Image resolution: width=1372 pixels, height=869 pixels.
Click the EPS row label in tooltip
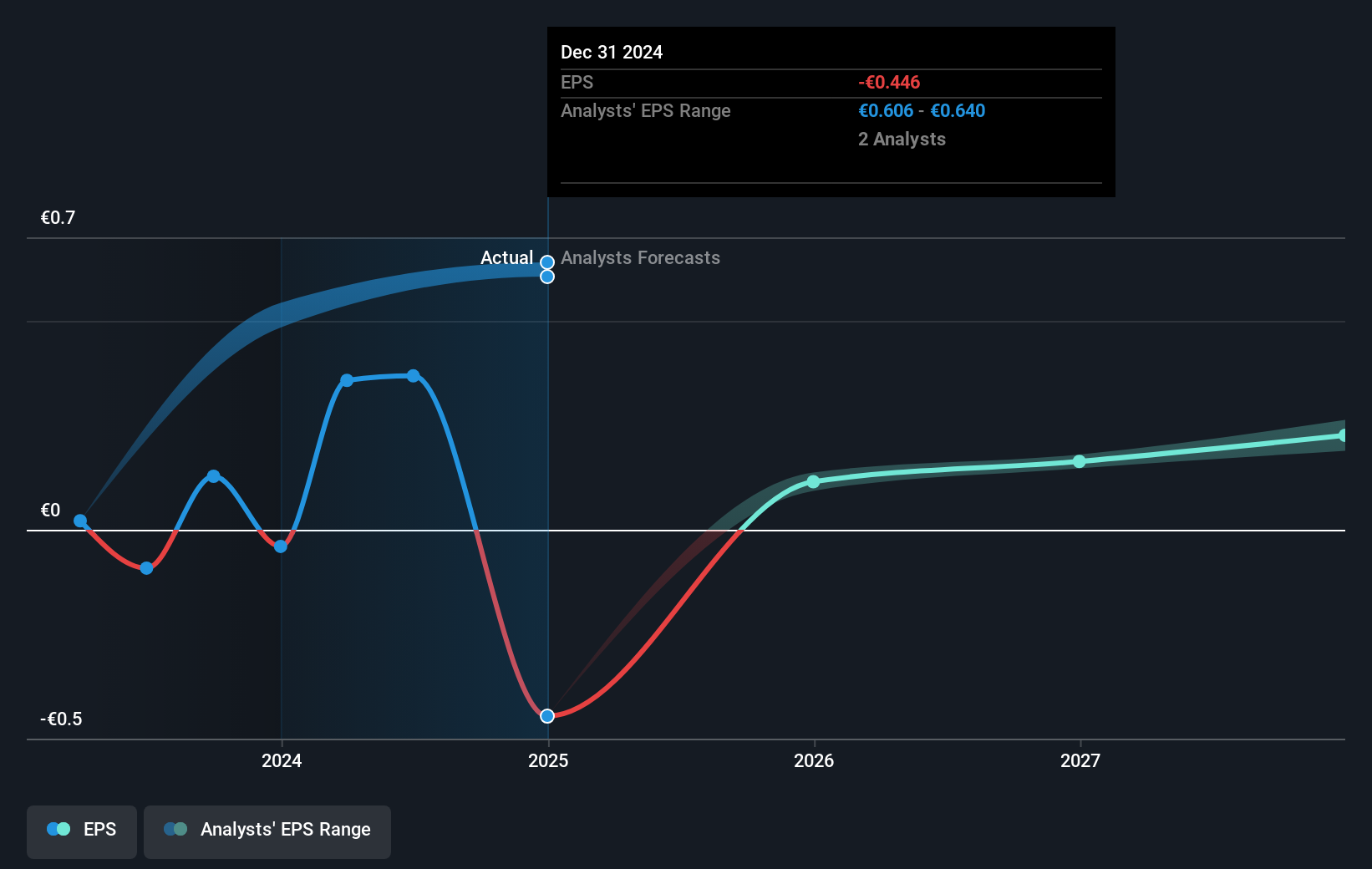coord(577,83)
